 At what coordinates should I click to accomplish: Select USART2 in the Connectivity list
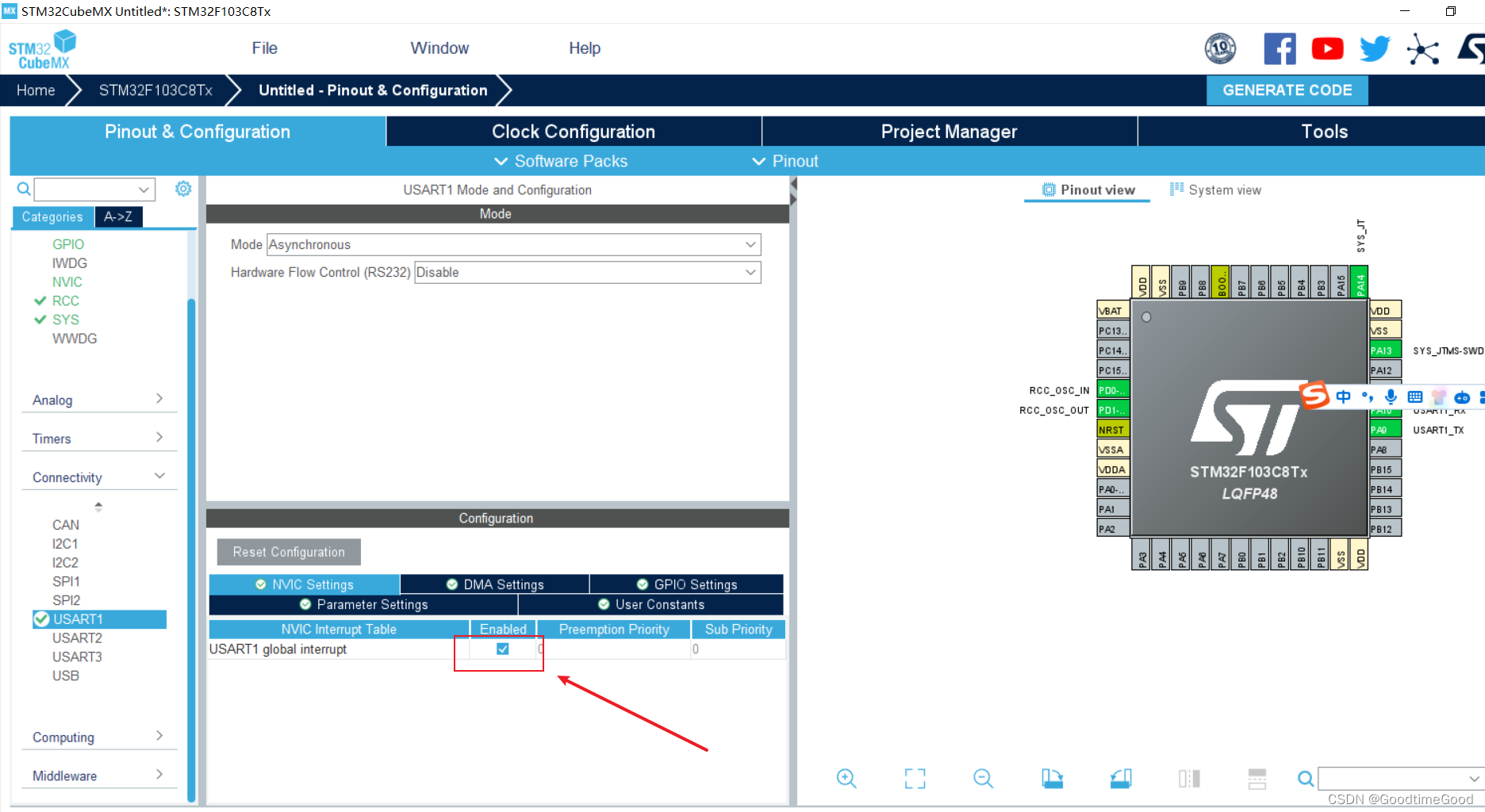77,638
